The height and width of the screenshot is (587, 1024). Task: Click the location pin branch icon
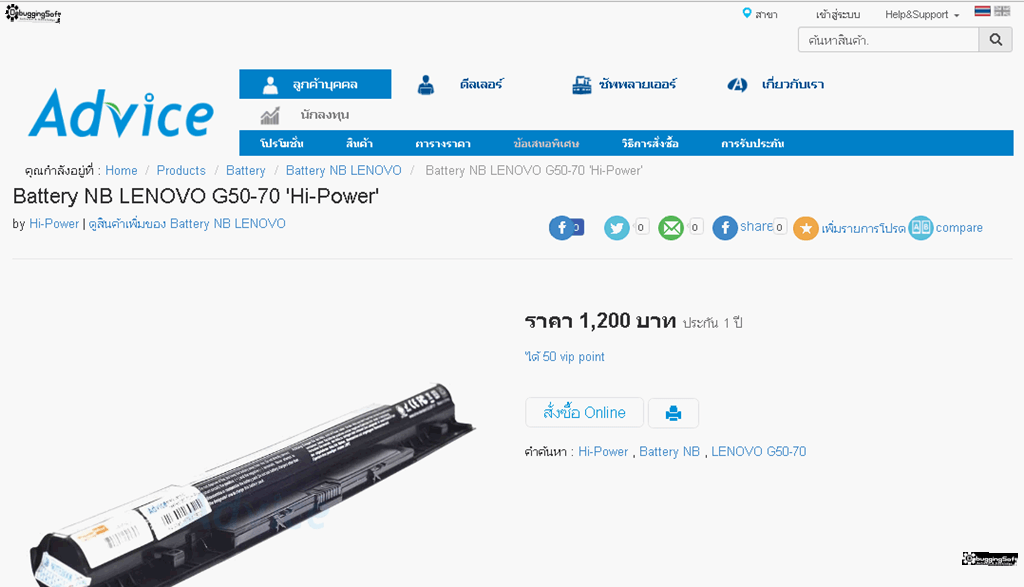[x=746, y=13]
